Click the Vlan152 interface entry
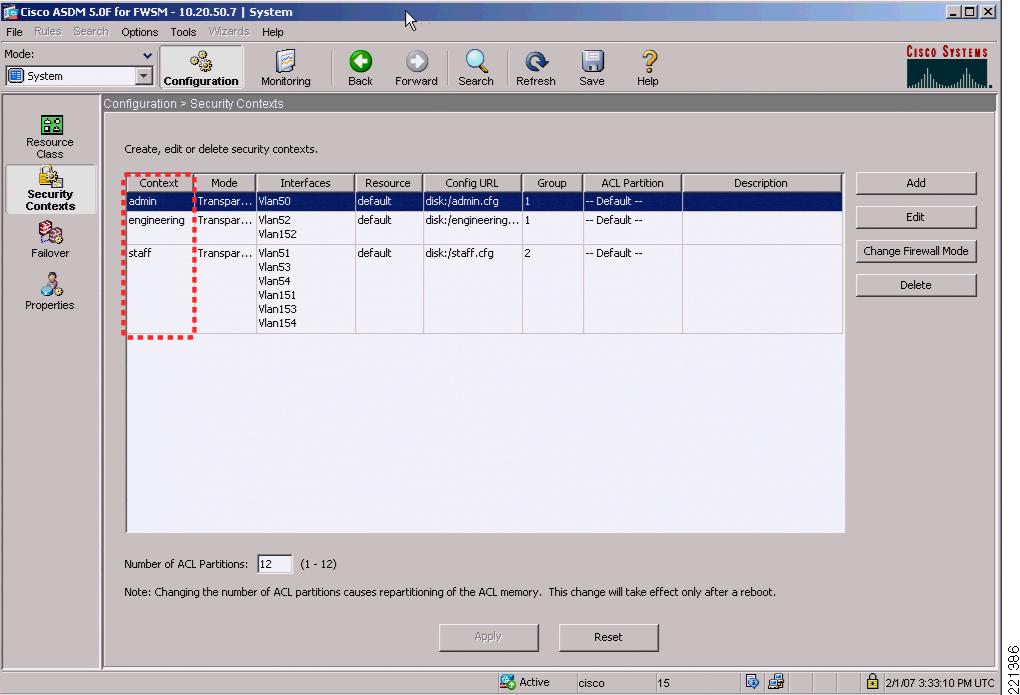 tap(277, 234)
